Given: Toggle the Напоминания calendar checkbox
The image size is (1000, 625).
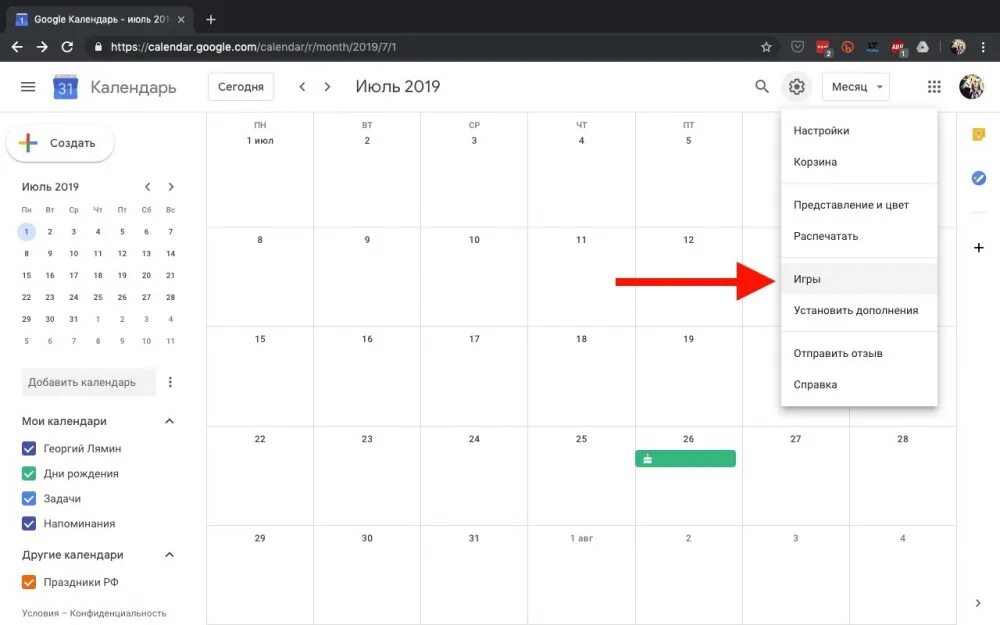Looking at the screenshot, I should 29,524.
